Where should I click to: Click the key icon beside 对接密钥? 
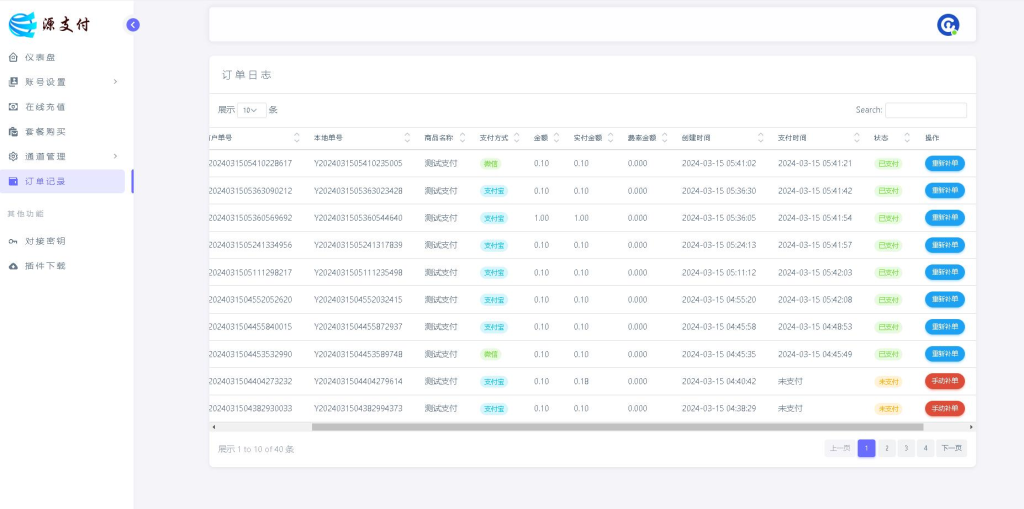[x=13, y=241]
